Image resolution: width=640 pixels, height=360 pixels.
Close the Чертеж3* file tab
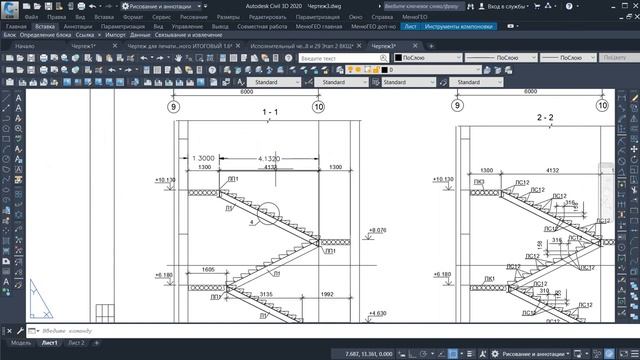tap(415, 46)
